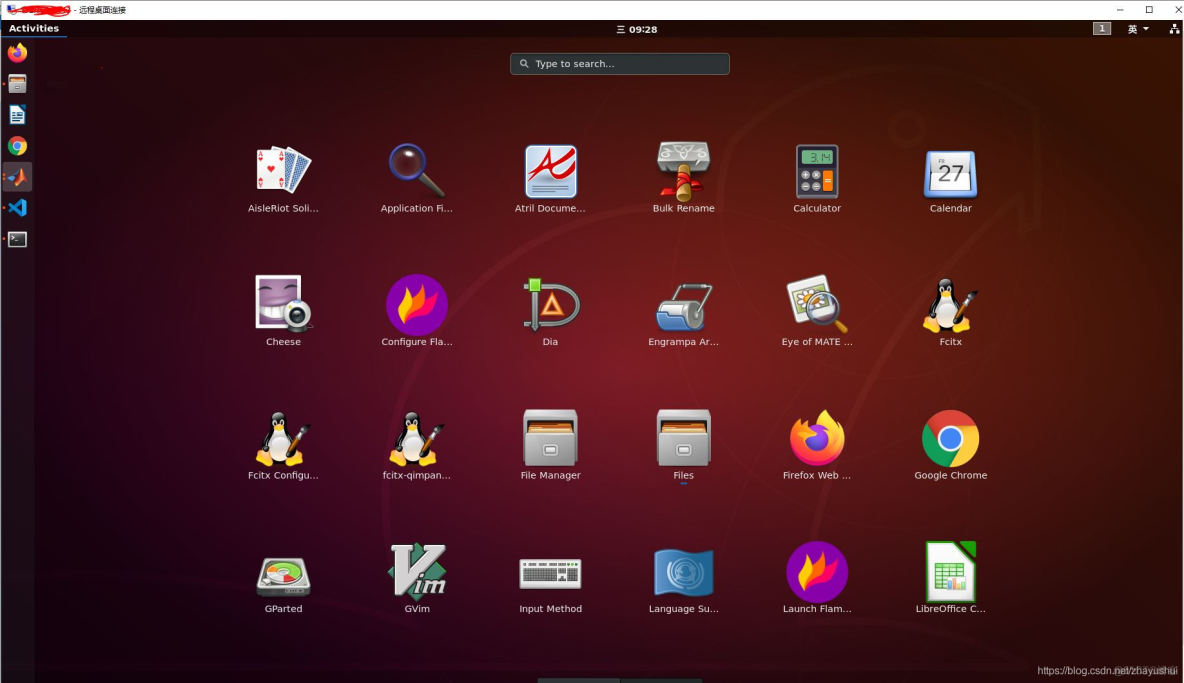Screen dimensions: 1184x683
Task: Open input language dropdown in top bar
Action: [1138, 29]
